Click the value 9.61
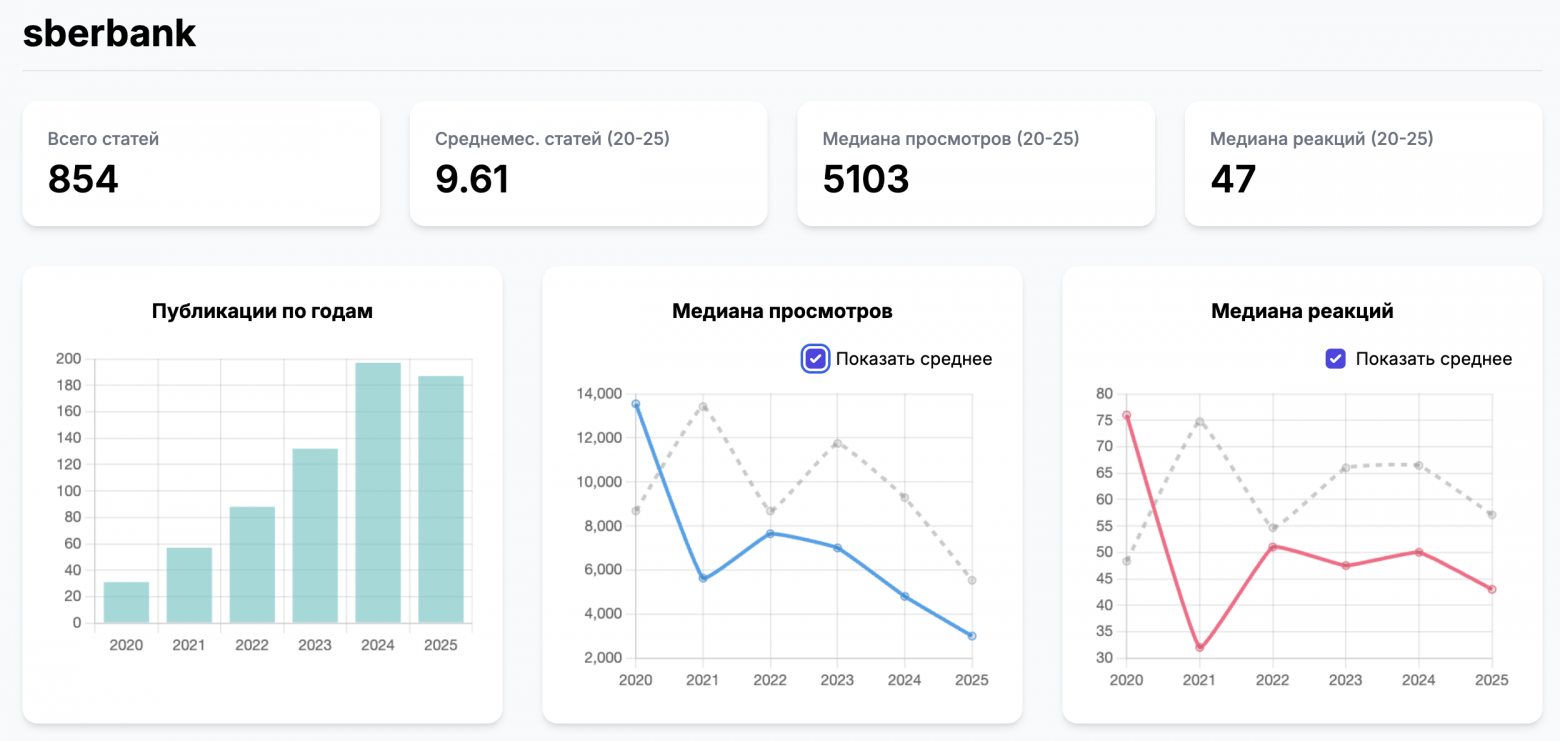The image size is (1560, 741). point(472,179)
